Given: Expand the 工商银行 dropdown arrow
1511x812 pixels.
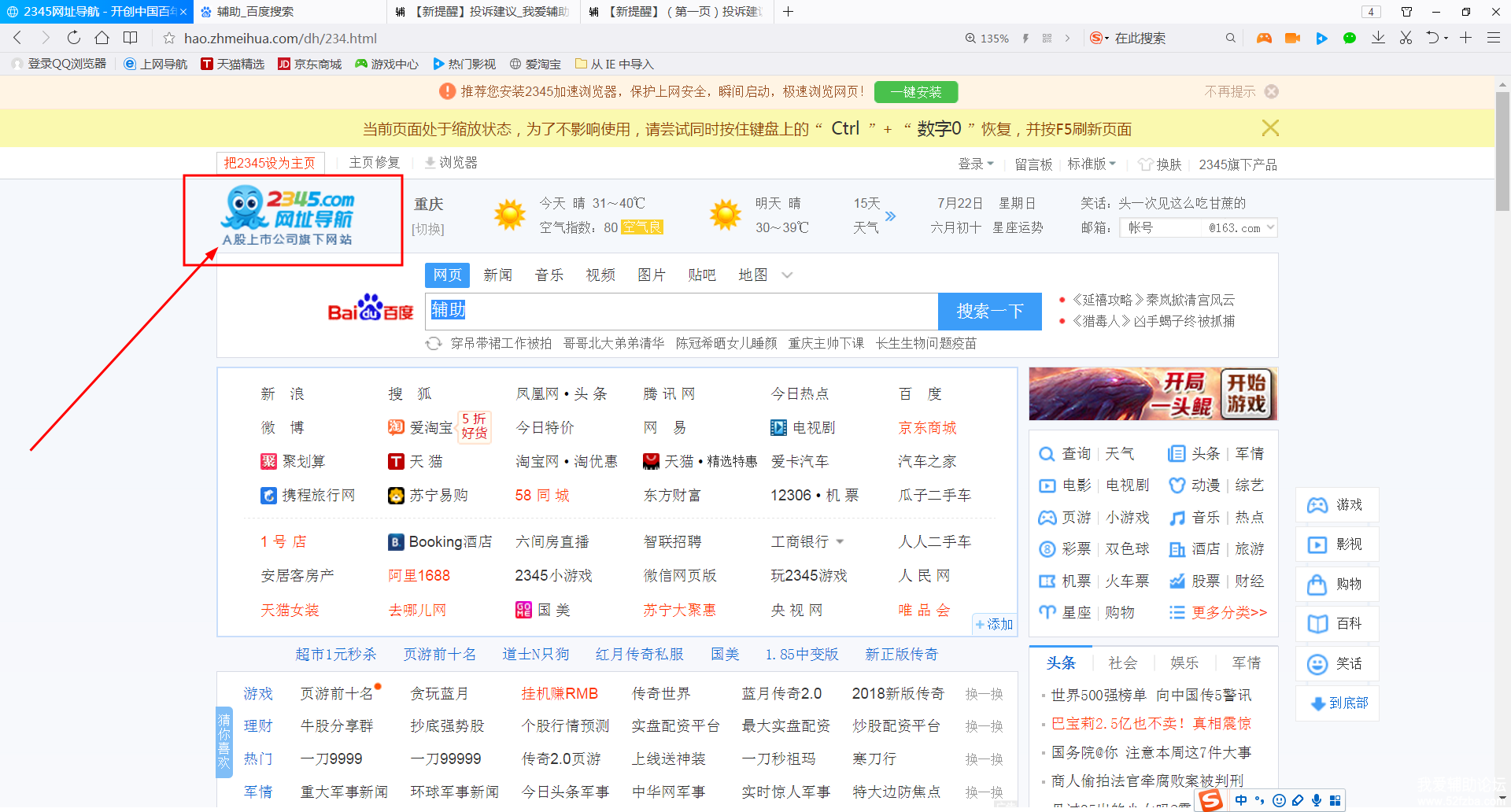Looking at the screenshot, I should tap(840, 542).
